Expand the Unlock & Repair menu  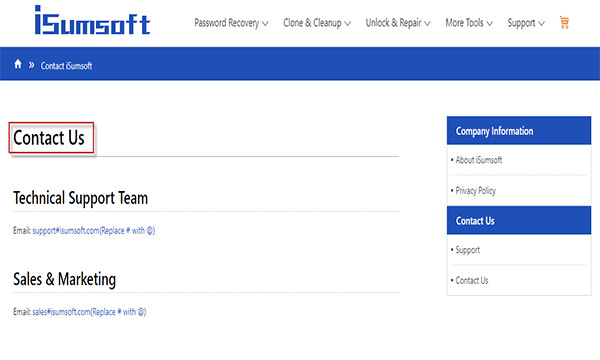[x=398, y=23]
